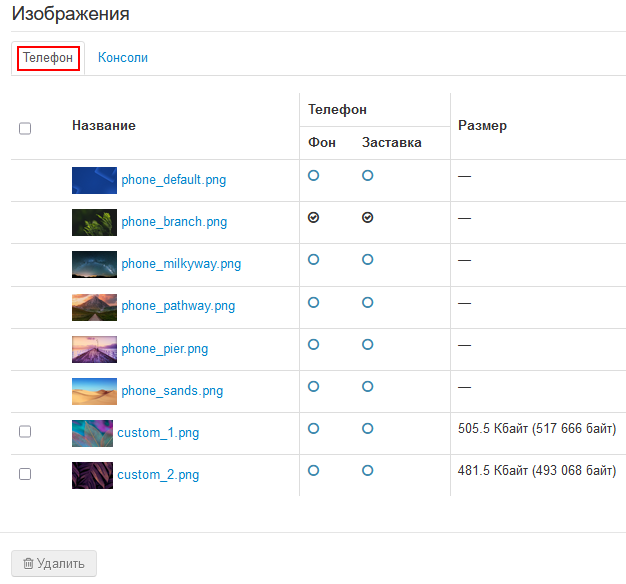Open the phone_pier.png file link

[164, 349]
